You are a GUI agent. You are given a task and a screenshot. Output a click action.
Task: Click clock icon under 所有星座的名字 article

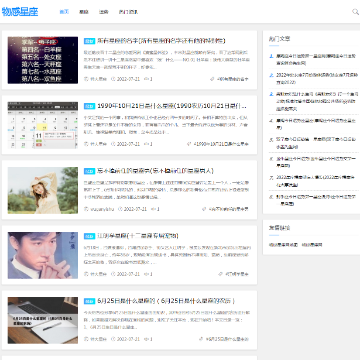click(x=113, y=79)
